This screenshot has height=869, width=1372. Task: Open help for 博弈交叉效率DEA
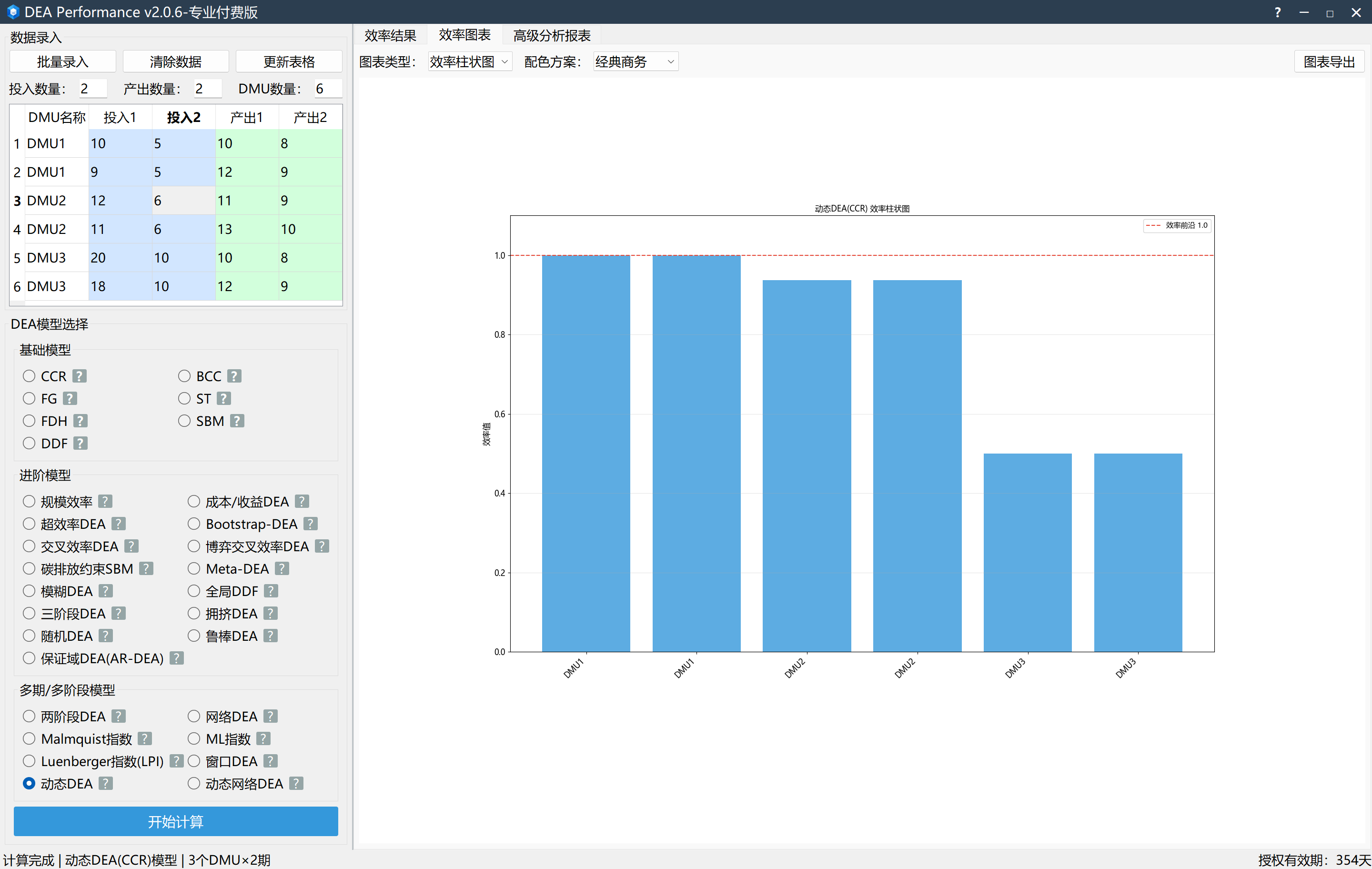tap(322, 546)
